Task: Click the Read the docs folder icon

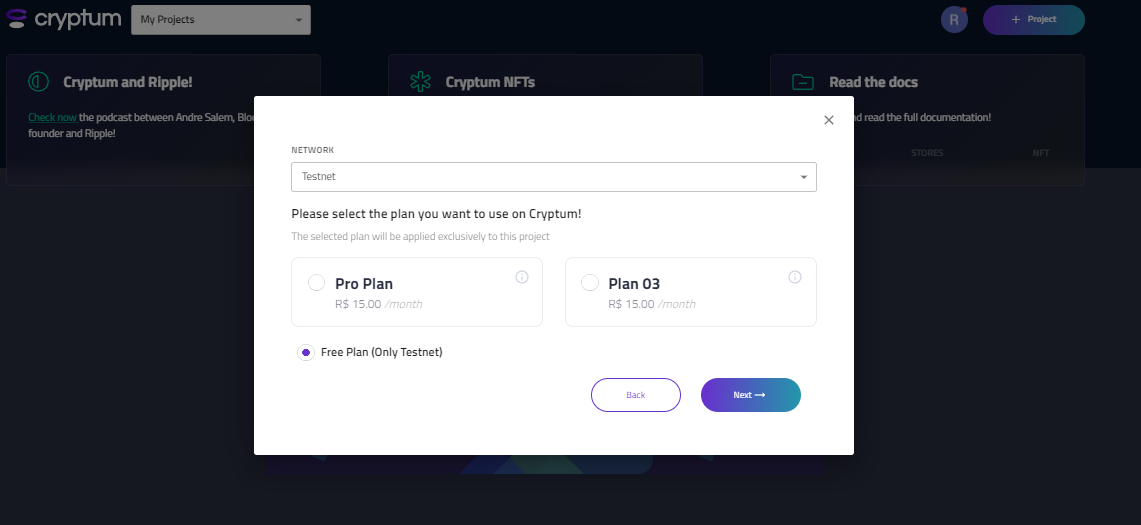Action: [x=803, y=82]
